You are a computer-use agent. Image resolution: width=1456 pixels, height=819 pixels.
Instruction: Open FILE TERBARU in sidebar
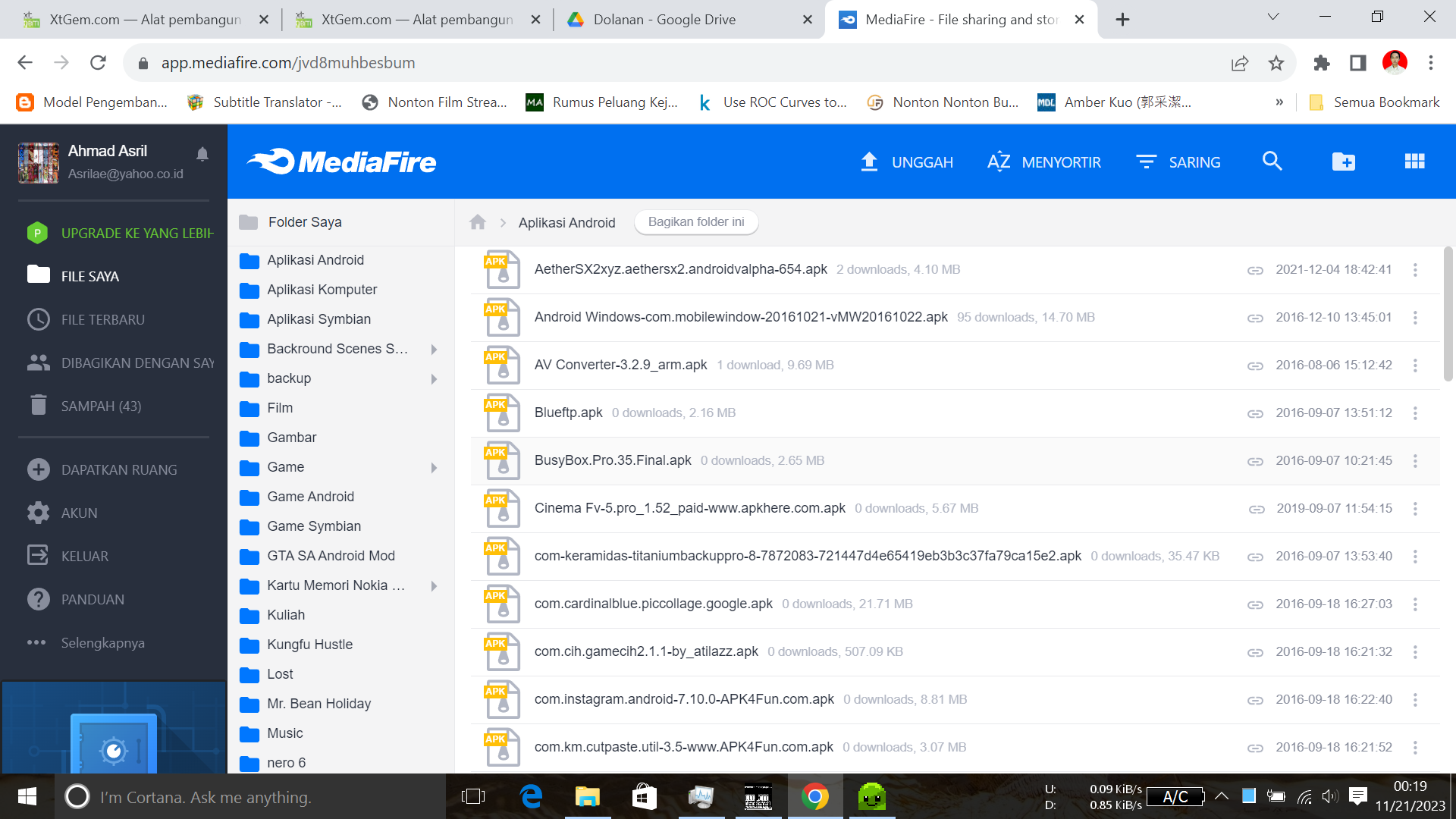click(102, 320)
